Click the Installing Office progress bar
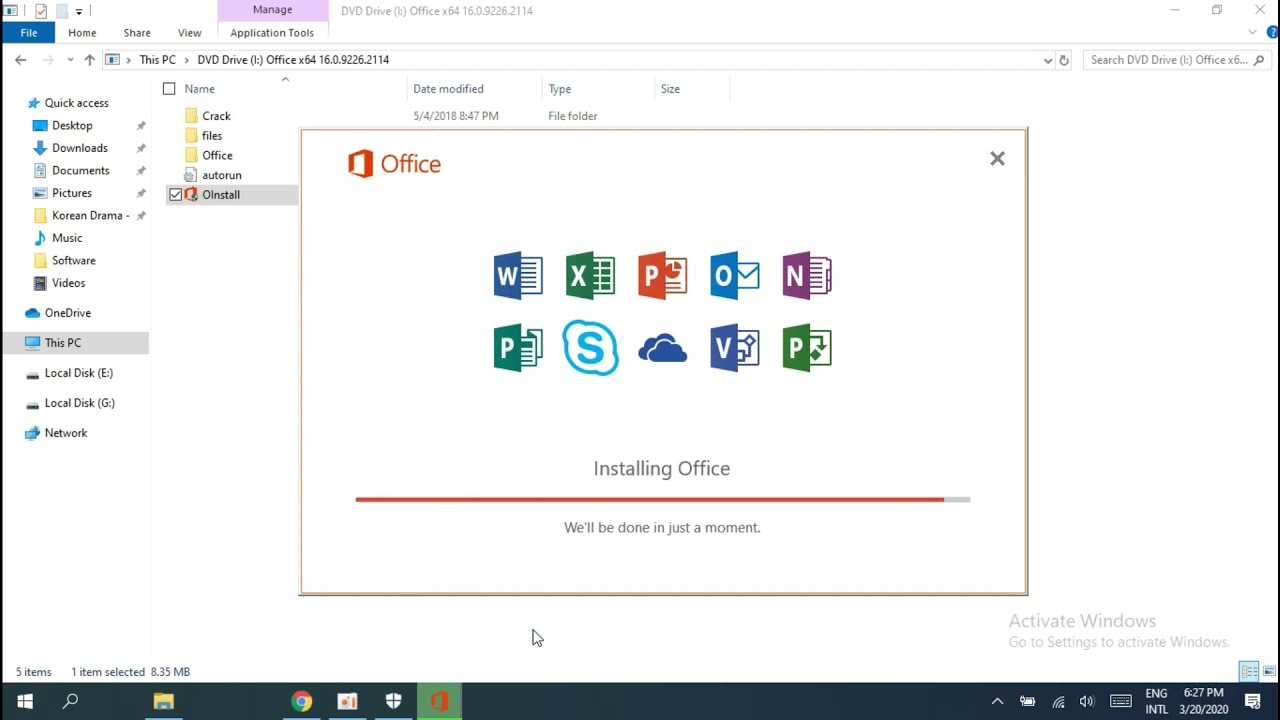 pyautogui.click(x=662, y=499)
